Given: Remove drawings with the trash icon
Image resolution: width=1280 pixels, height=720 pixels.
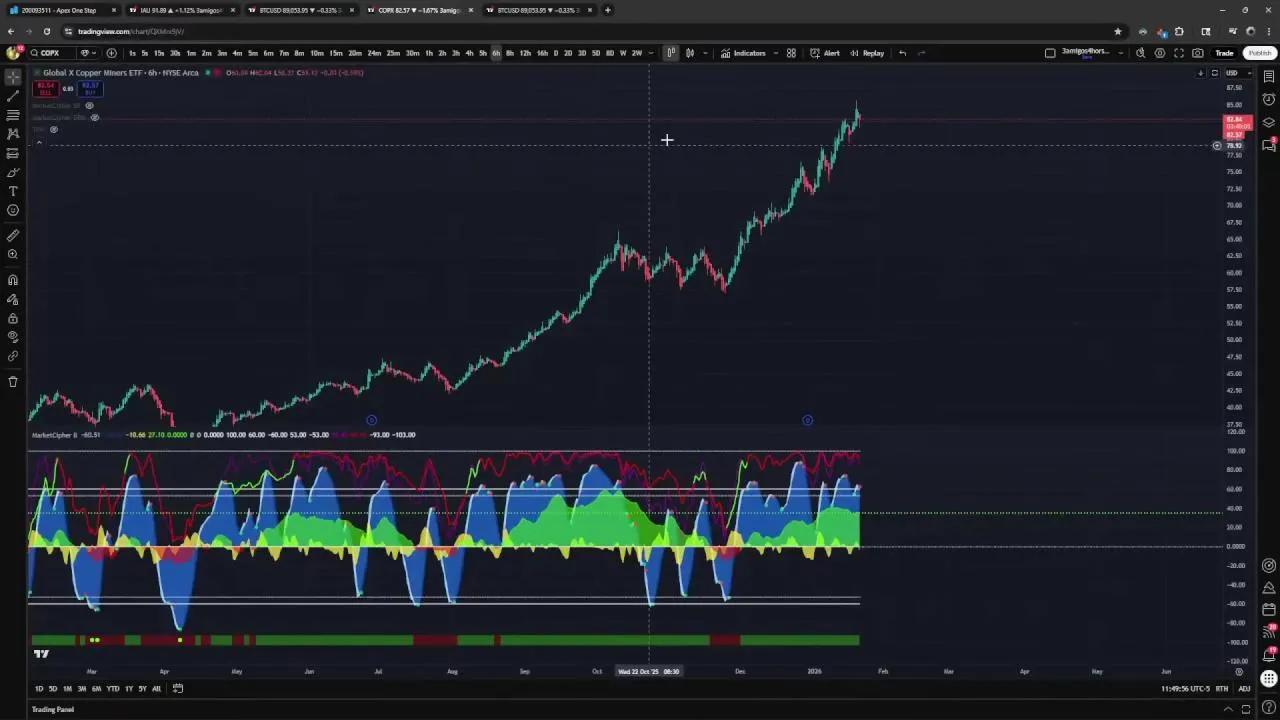Looking at the screenshot, I should pos(13,381).
